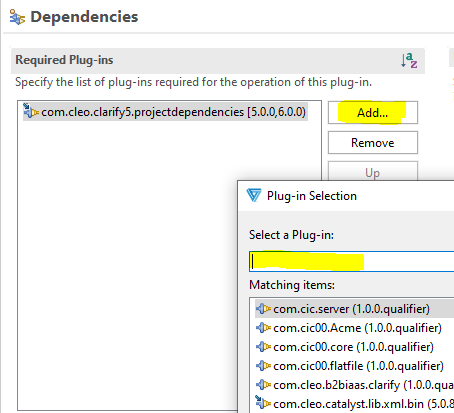Click the Add... button
The height and width of the screenshot is (413, 454).
click(x=373, y=113)
